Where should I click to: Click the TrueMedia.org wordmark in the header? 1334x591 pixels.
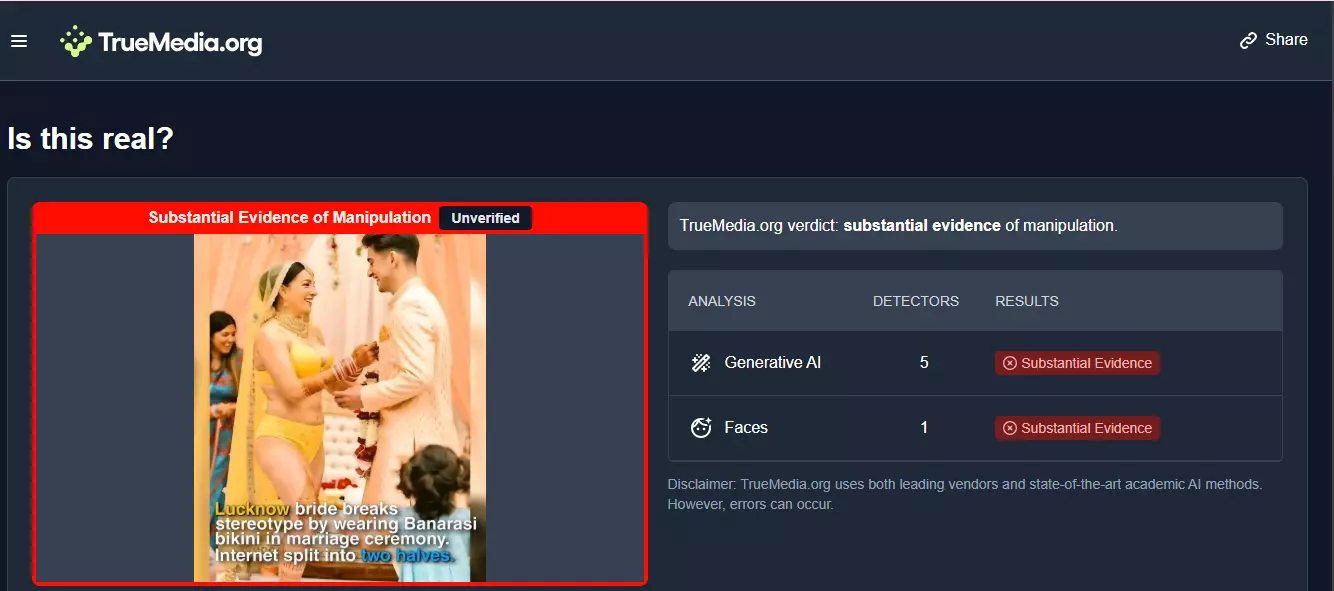[x=178, y=41]
